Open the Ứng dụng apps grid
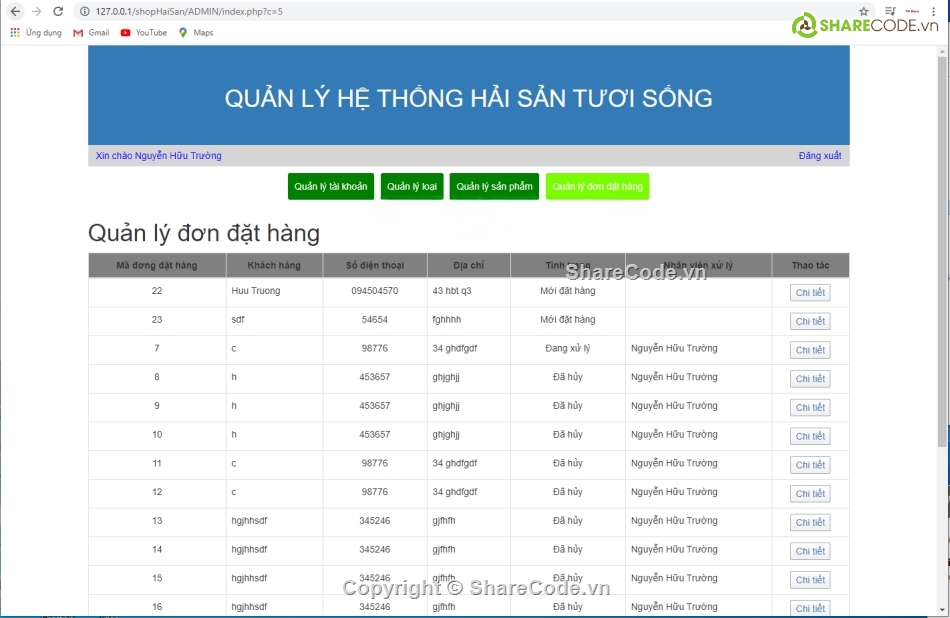Screen dimensions: 950x618 pyautogui.click(x=36, y=33)
